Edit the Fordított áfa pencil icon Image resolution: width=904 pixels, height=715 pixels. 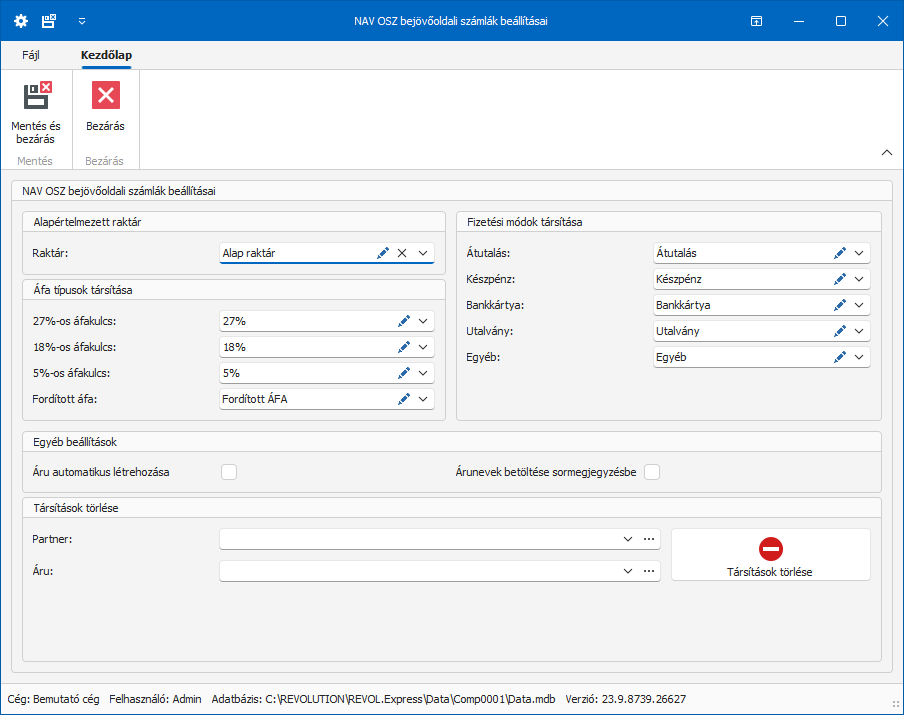[404, 399]
